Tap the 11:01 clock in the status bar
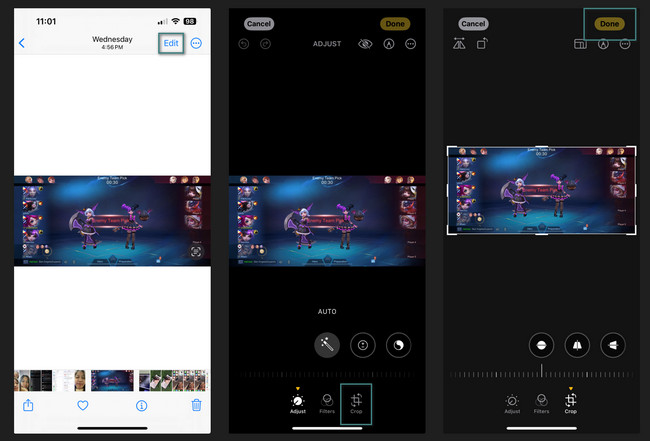 tap(46, 22)
